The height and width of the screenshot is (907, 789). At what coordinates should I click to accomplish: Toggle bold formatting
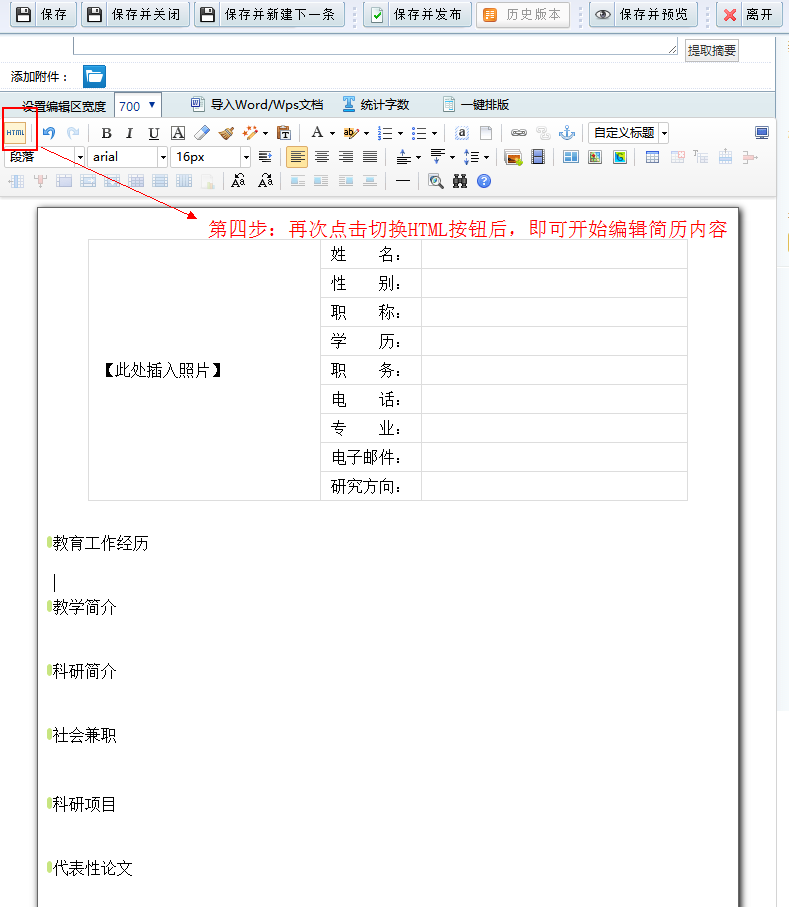coord(106,133)
